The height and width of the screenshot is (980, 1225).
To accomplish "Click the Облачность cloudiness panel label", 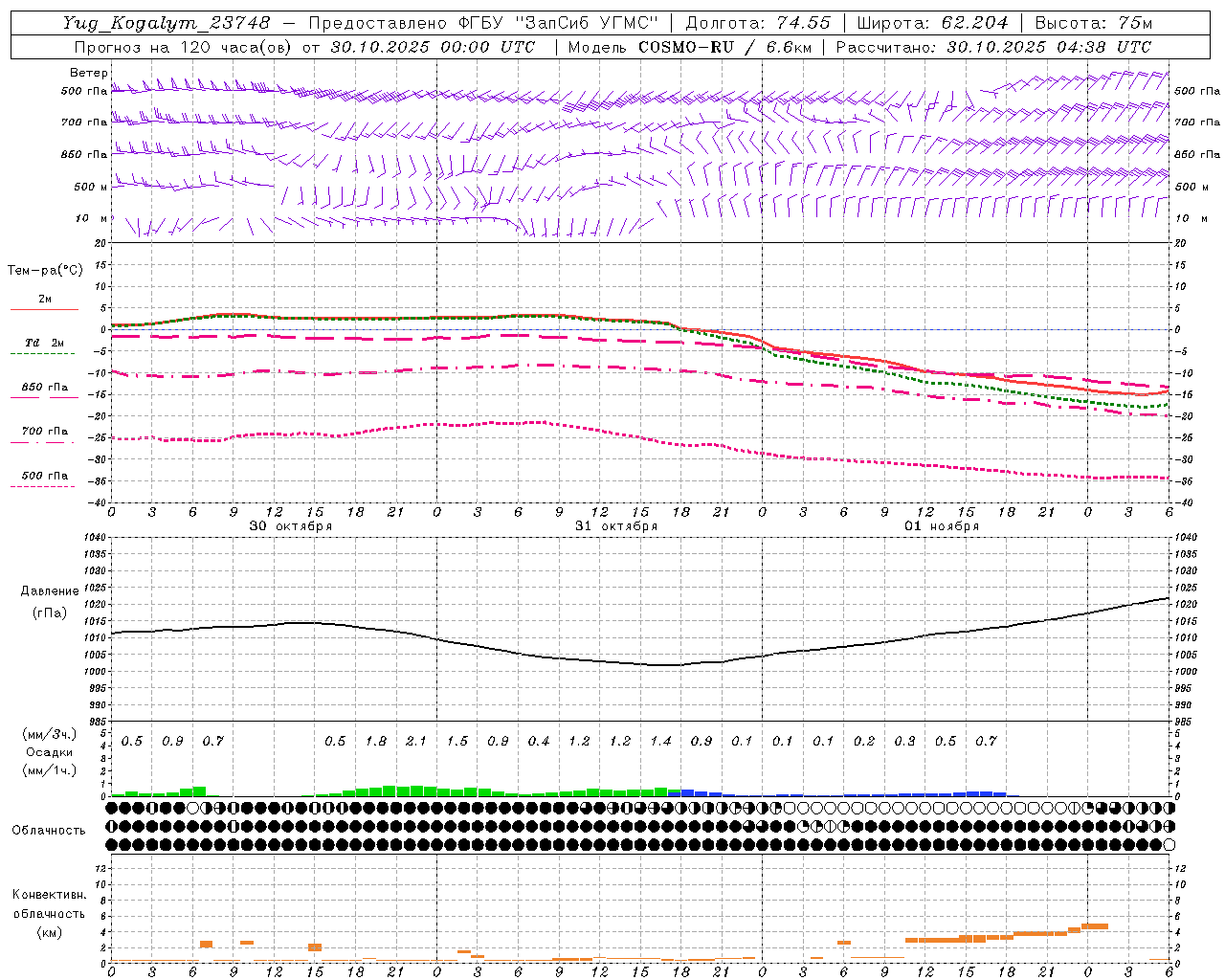I will click(49, 831).
